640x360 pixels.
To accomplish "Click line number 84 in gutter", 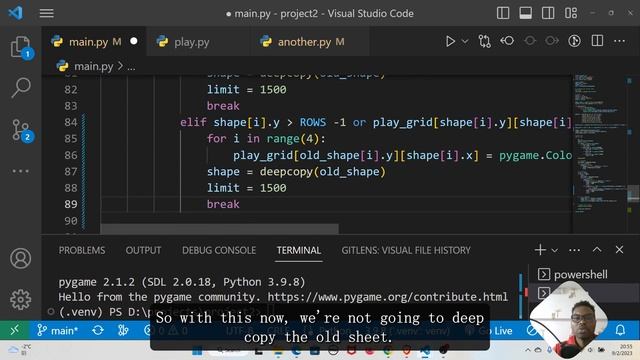I will pyautogui.click(x=71, y=122).
